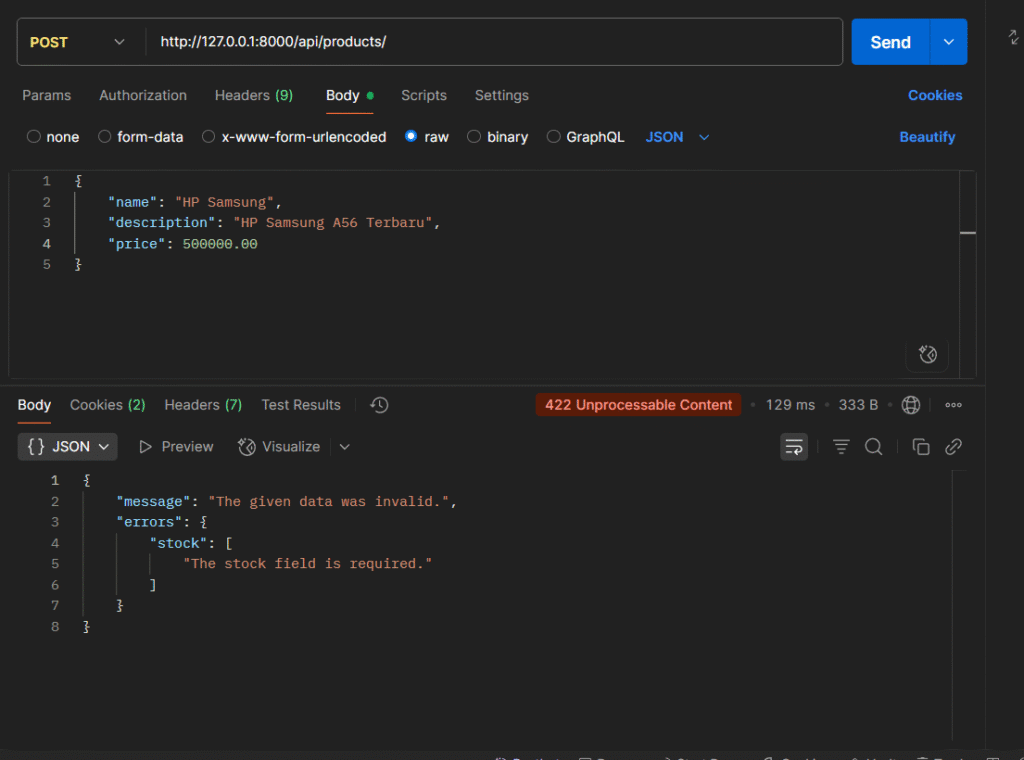Image resolution: width=1024 pixels, height=760 pixels.
Task: Click the AI assistant icon in request editor
Action: (927, 354)
